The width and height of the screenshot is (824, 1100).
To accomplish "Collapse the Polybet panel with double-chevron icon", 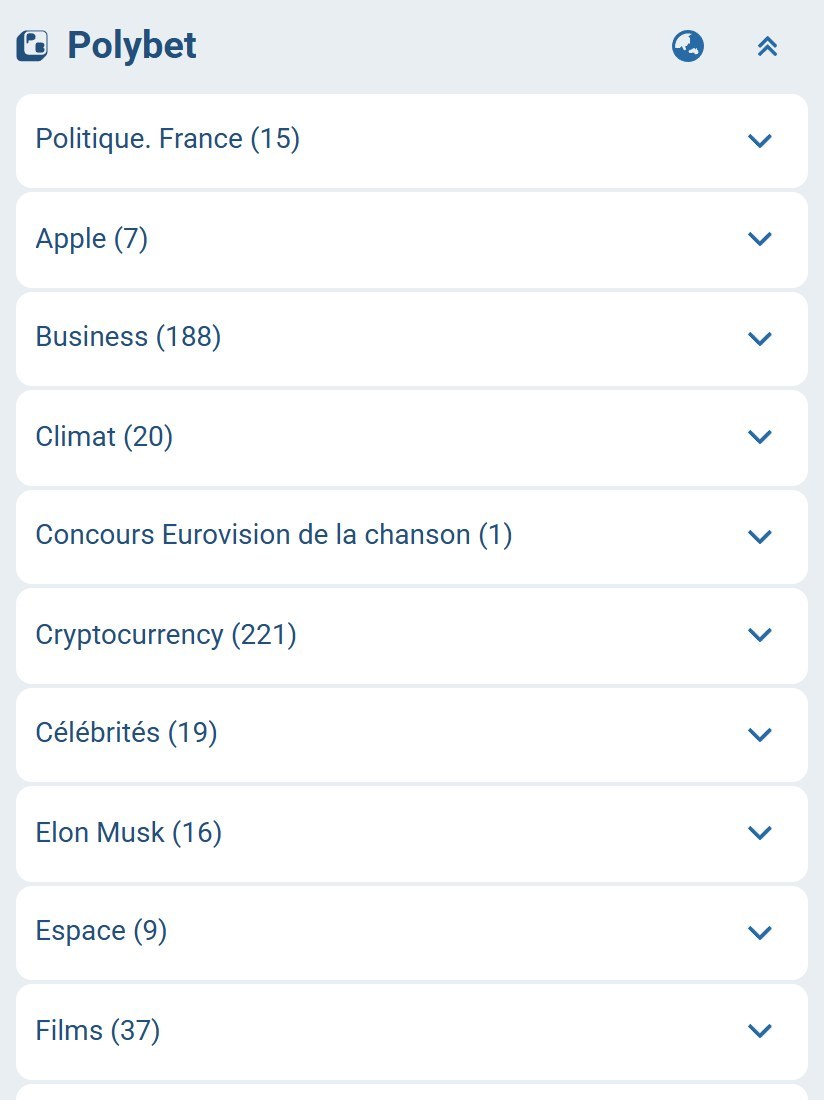I will click(x=767, y=47).
